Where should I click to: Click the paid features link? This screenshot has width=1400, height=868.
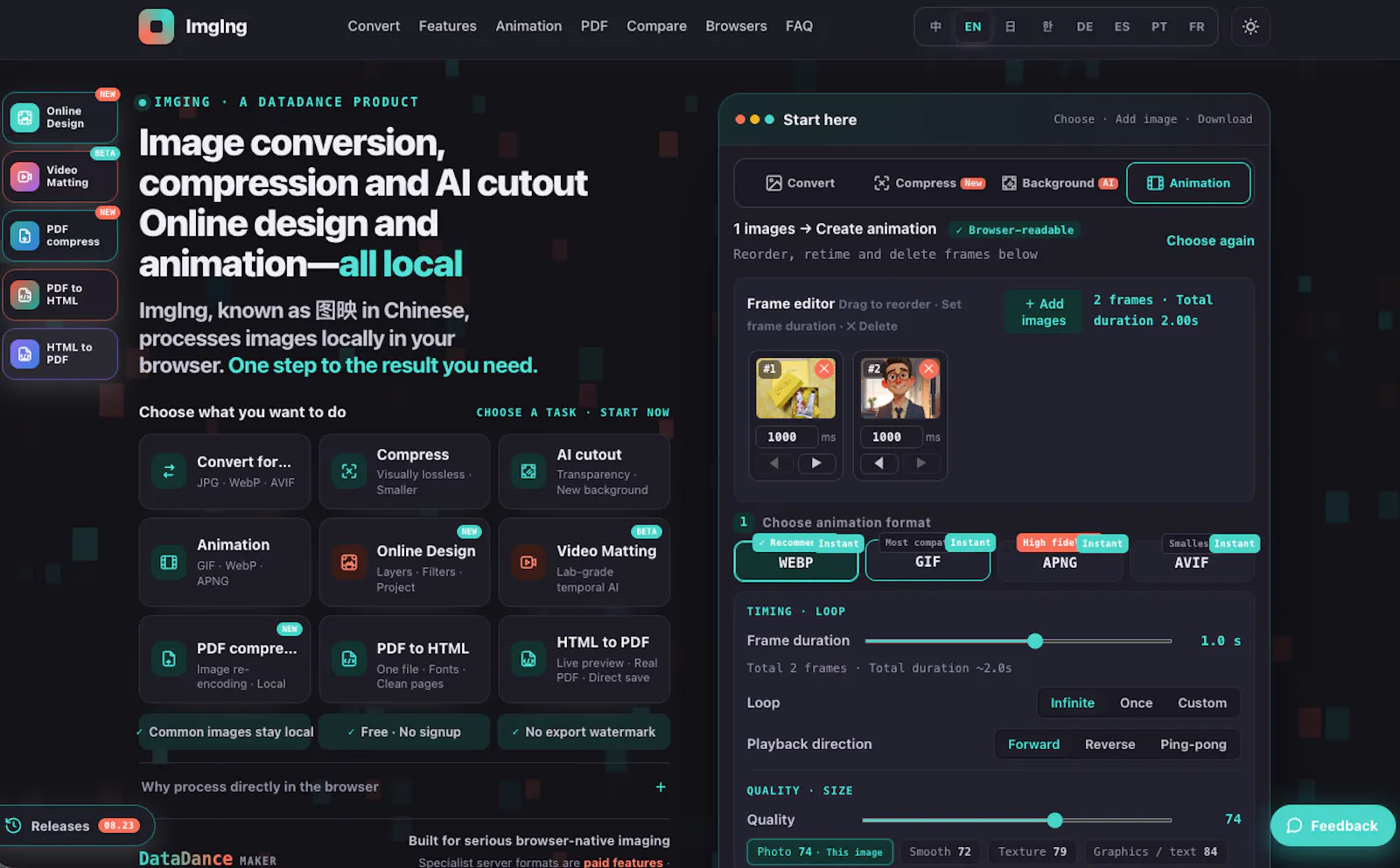(x=623, y=862)
